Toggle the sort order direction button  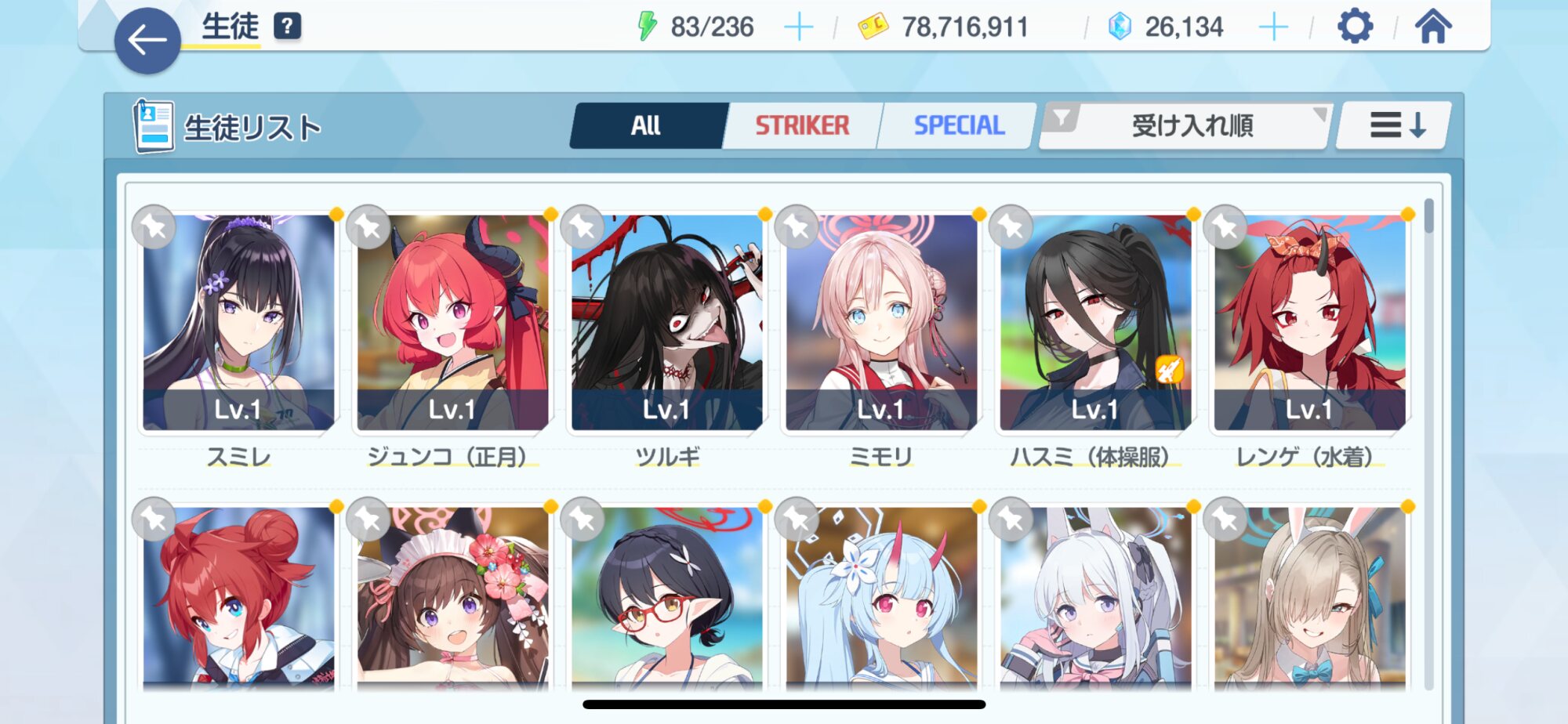(x=1396, y=125)
